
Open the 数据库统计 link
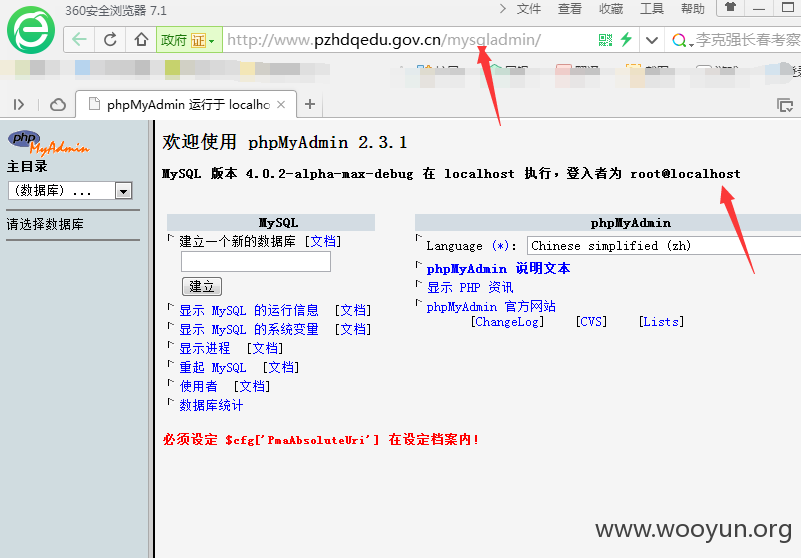pos(211,405)
